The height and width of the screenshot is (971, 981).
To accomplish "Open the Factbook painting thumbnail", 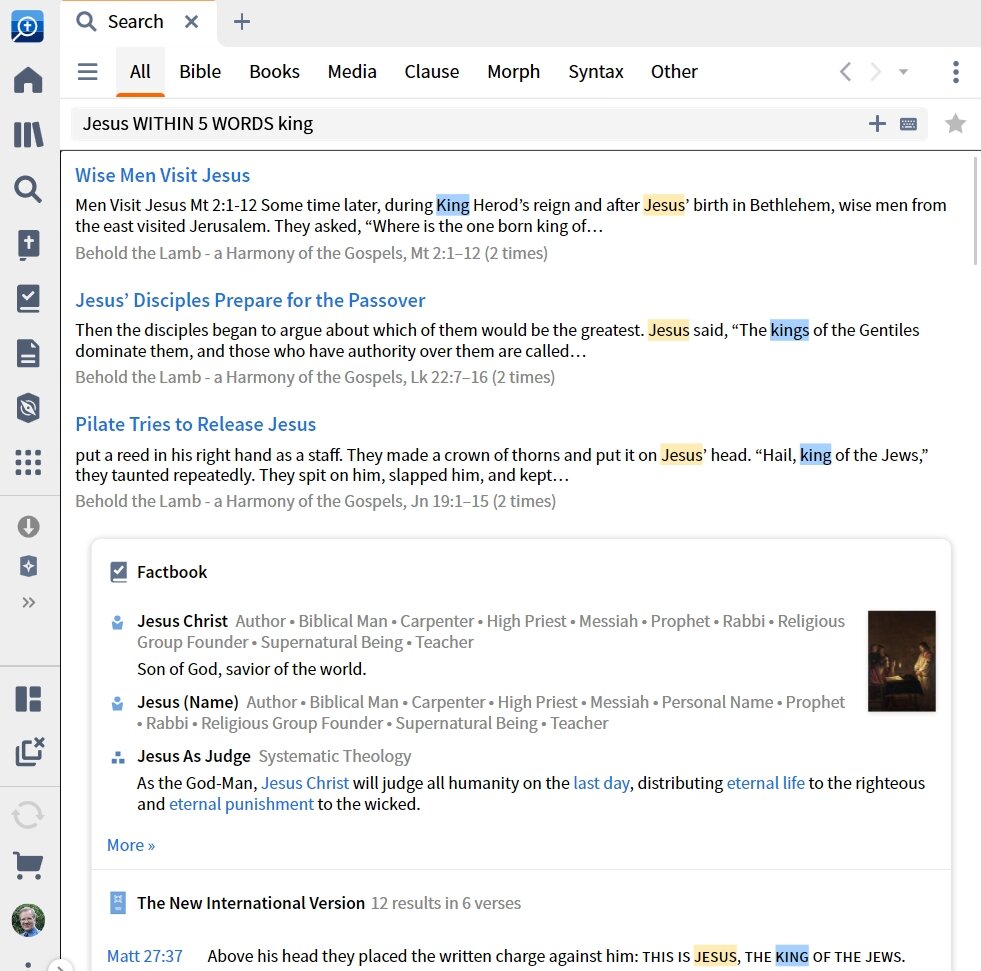I will (902, 661).
